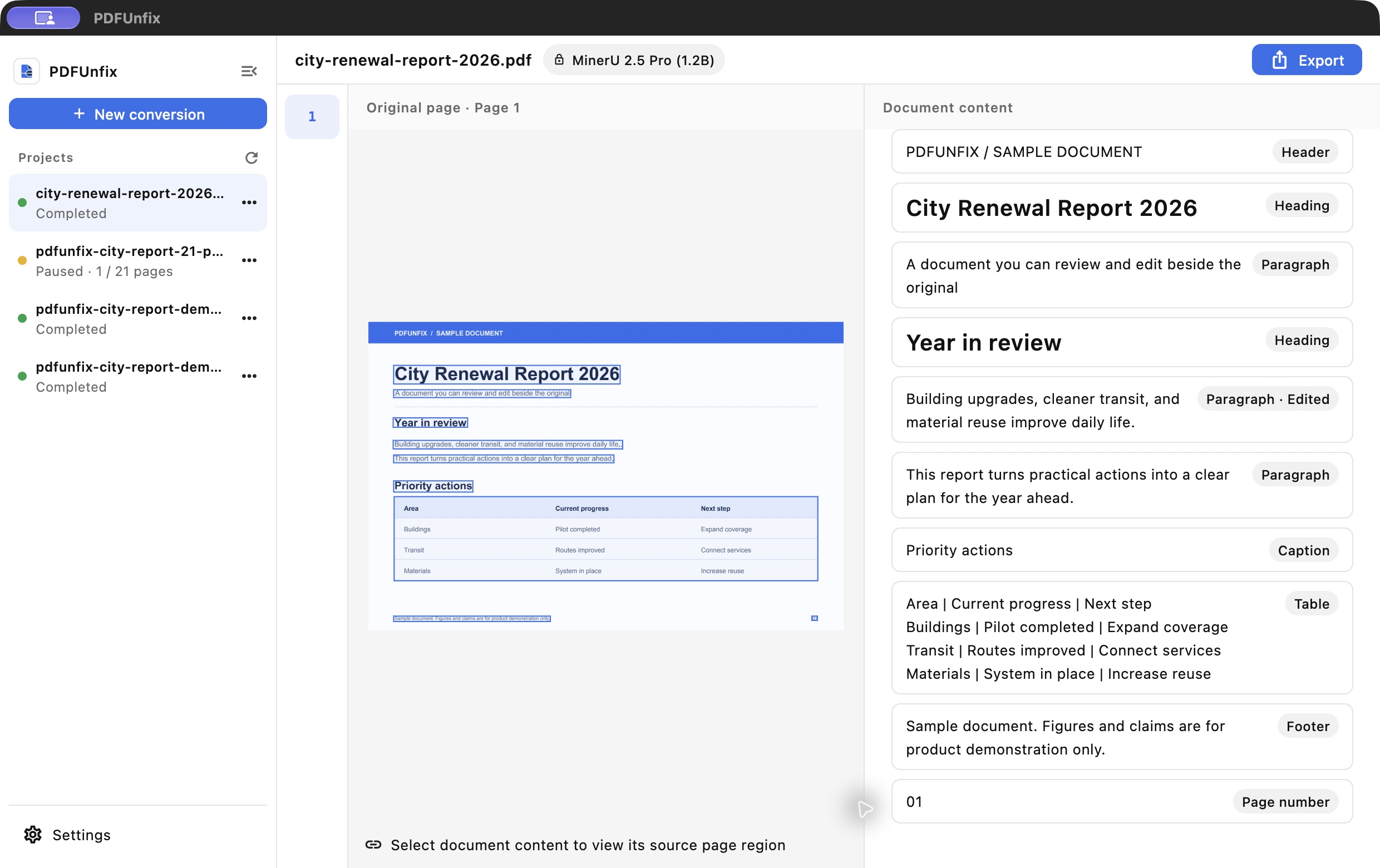1380x868 pixels.
Task: Open options for city-renewal-report-2026 project
Action: coord(249,202)
